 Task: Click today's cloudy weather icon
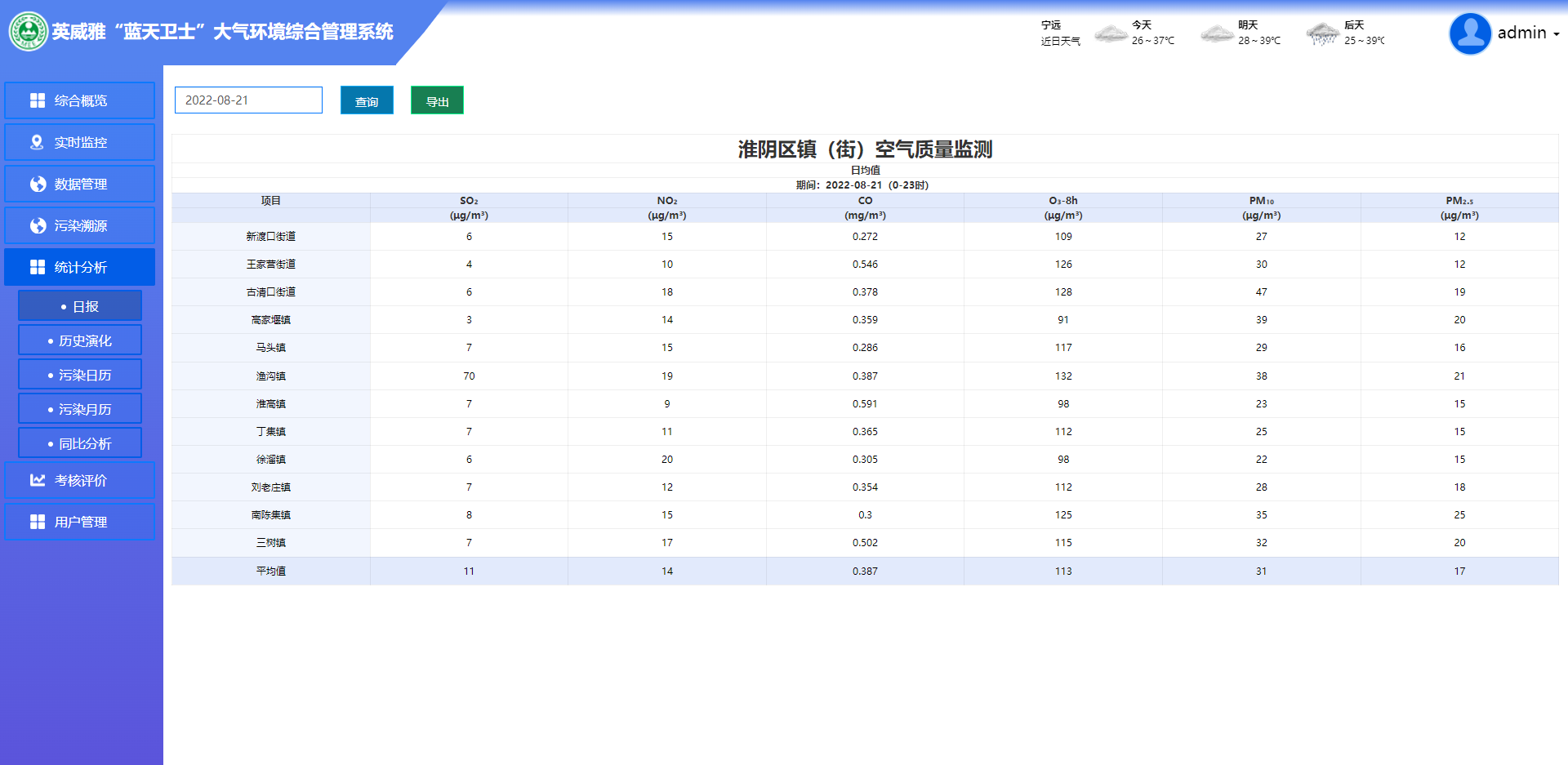pyautogui.click(x=1111, y=33)
